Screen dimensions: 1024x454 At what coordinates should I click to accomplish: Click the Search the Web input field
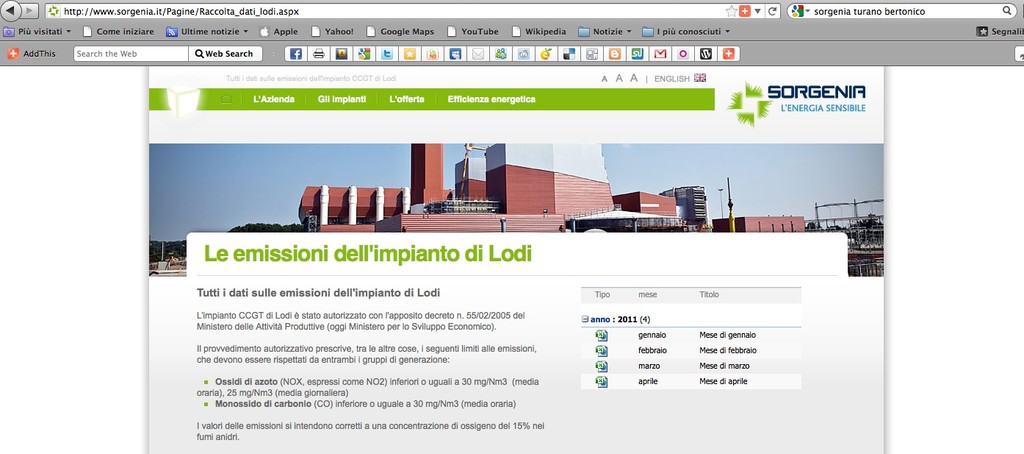click(x=131, y=54)
